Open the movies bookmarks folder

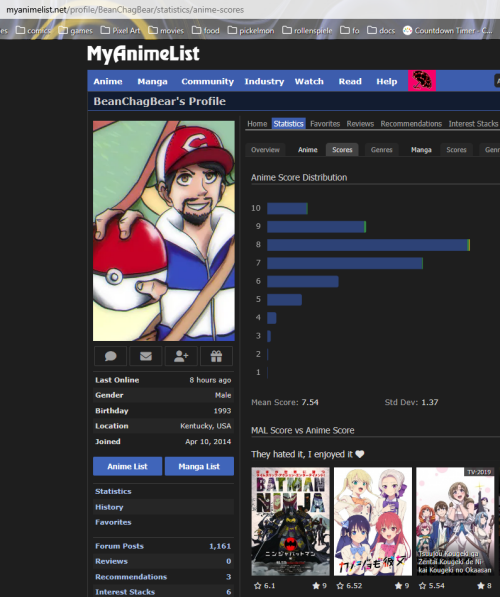[166, 30]
